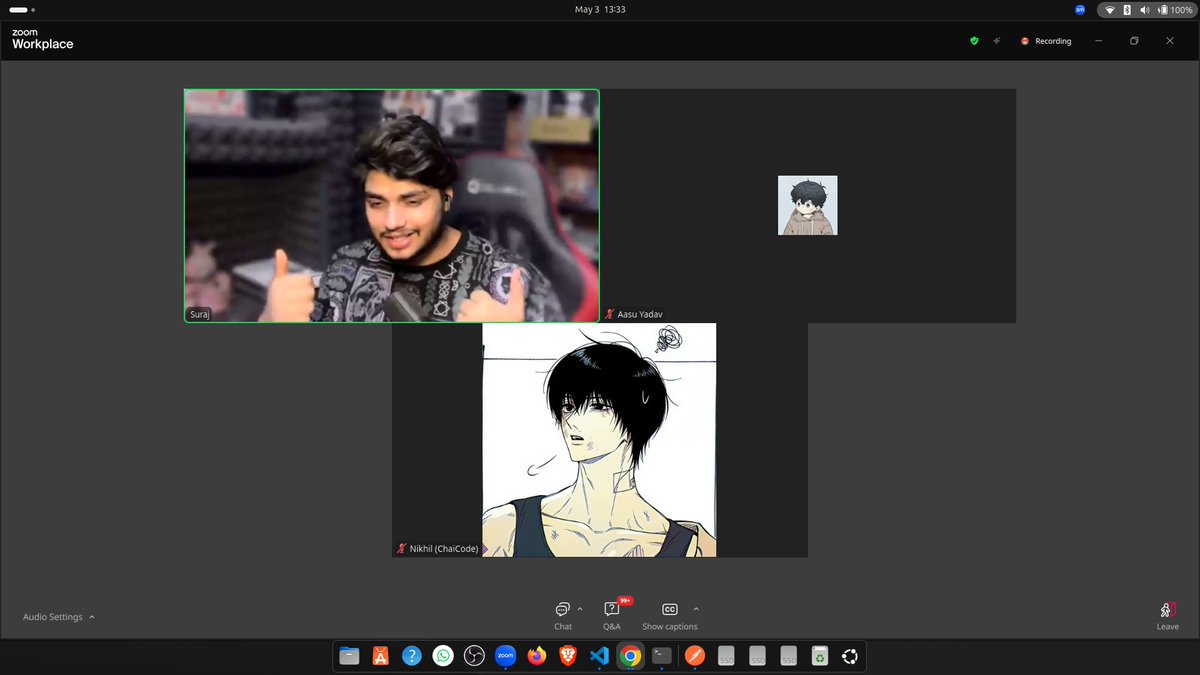The width and height of the screenshot is (1200, 675).
Task: Click the Suraj name label
Action: (x=200, y=314)
